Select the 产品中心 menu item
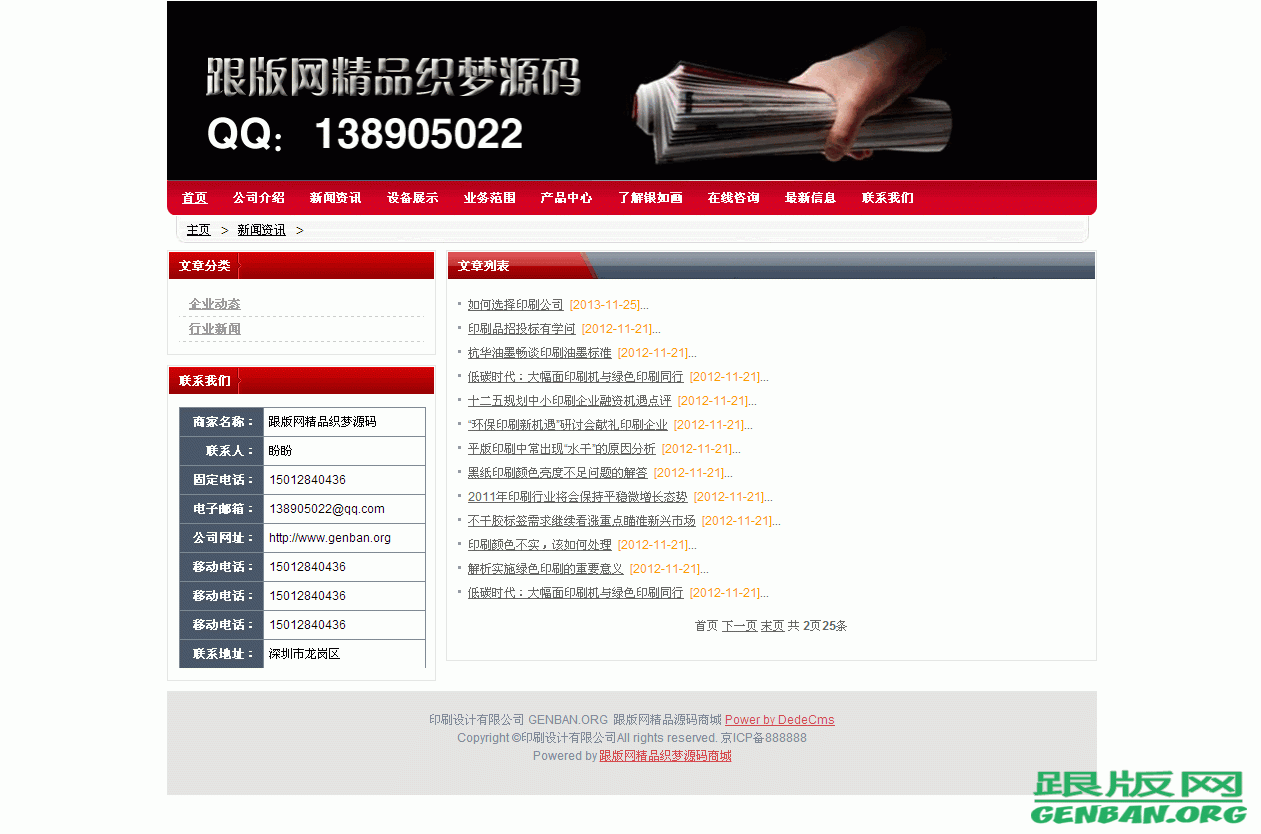 click(566, 198)
